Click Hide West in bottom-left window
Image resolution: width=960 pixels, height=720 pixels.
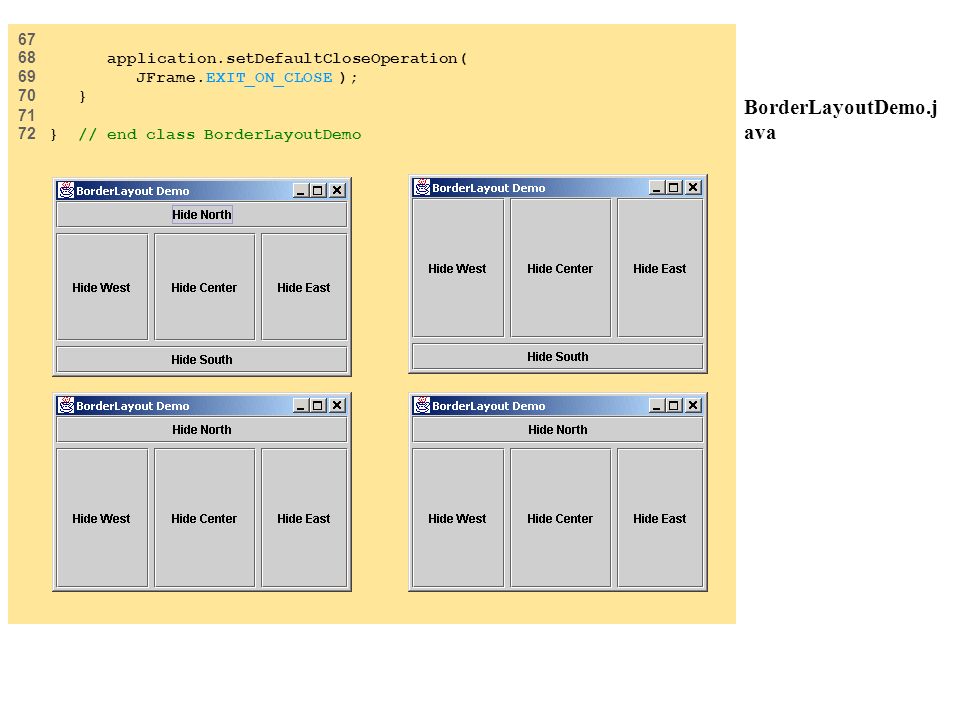102,518
